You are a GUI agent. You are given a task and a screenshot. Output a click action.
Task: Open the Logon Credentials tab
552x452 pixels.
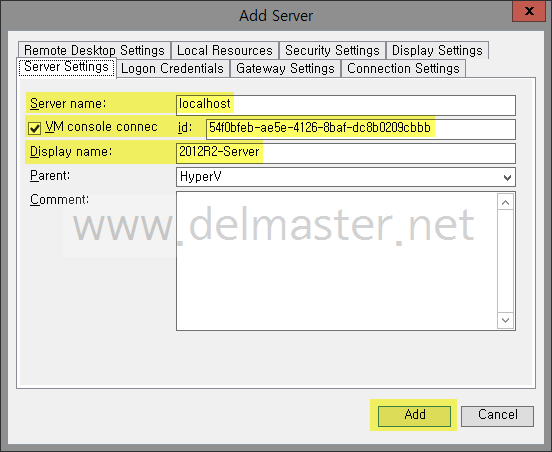click(x=172, y=68)
